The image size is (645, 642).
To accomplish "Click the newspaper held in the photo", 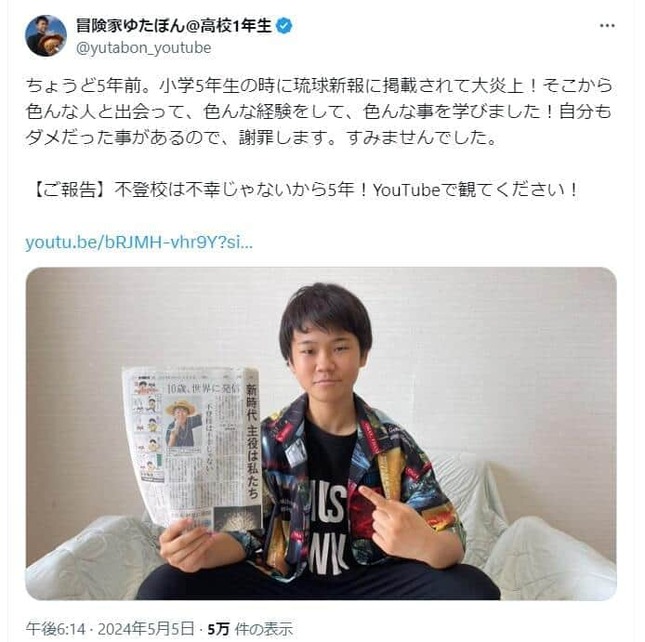I will coord(193,448).
